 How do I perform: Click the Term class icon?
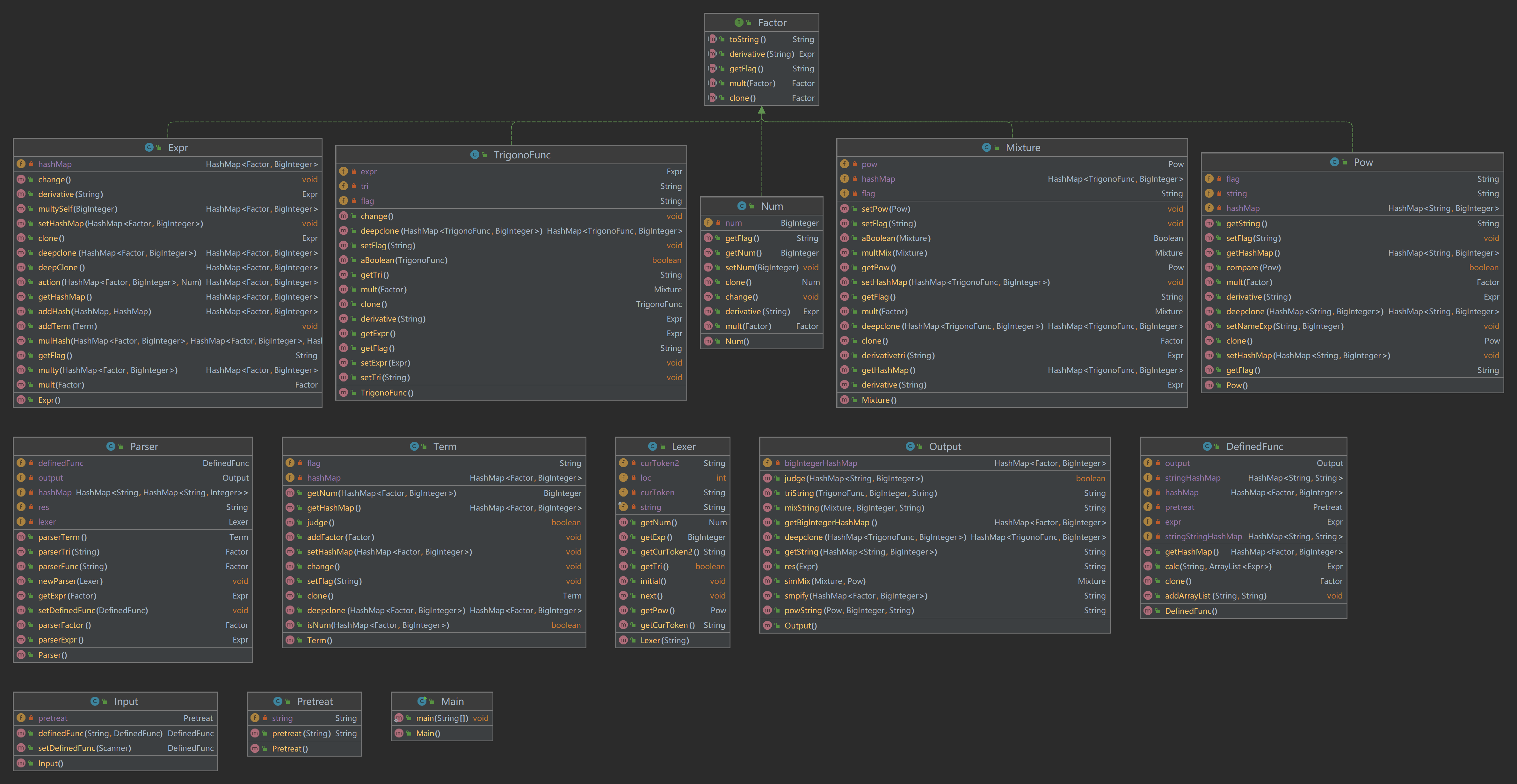click(414, 446)
